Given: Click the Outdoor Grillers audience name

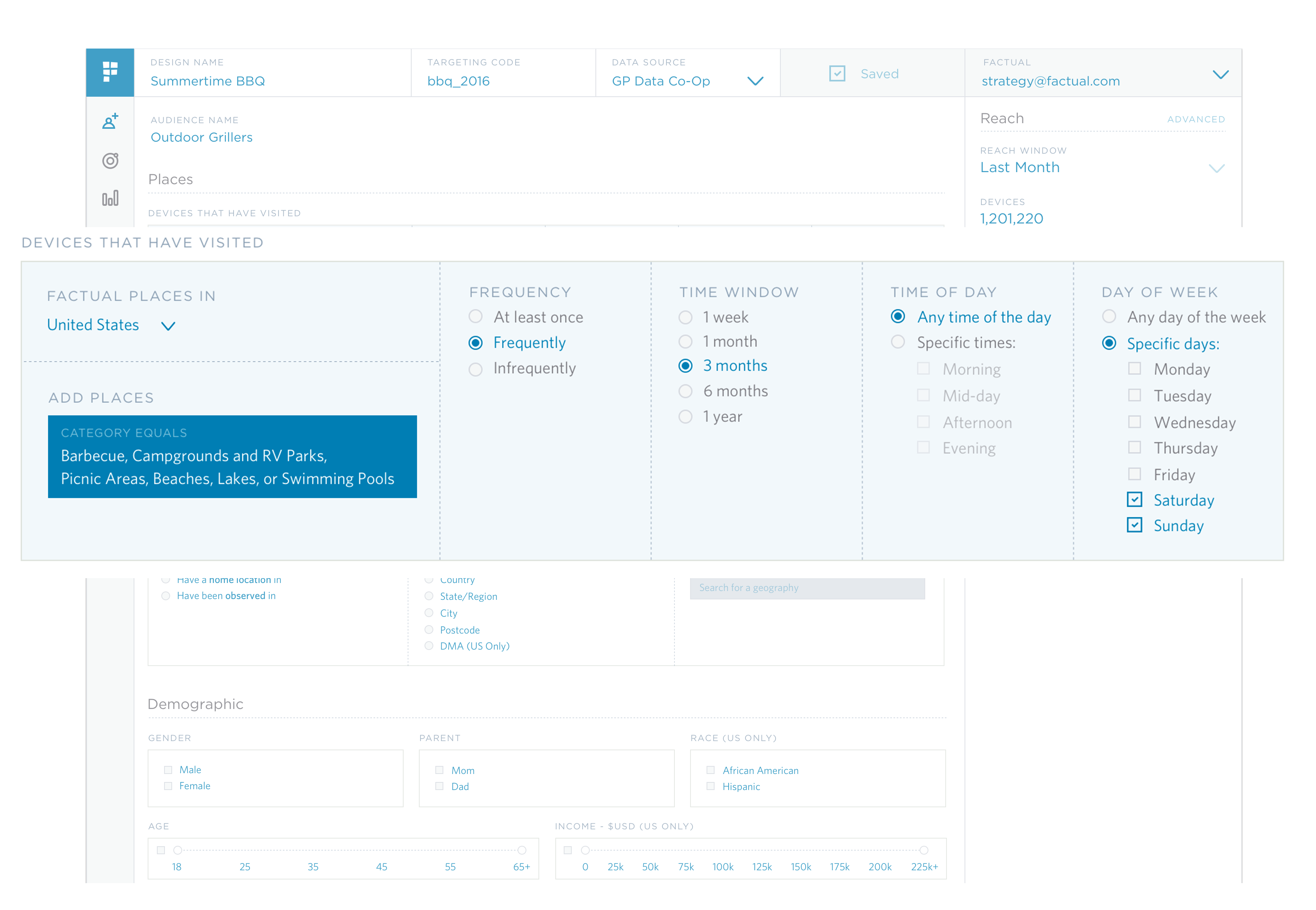Looking at the screenshot, I should pyautogui.click(x=201, y=137).
